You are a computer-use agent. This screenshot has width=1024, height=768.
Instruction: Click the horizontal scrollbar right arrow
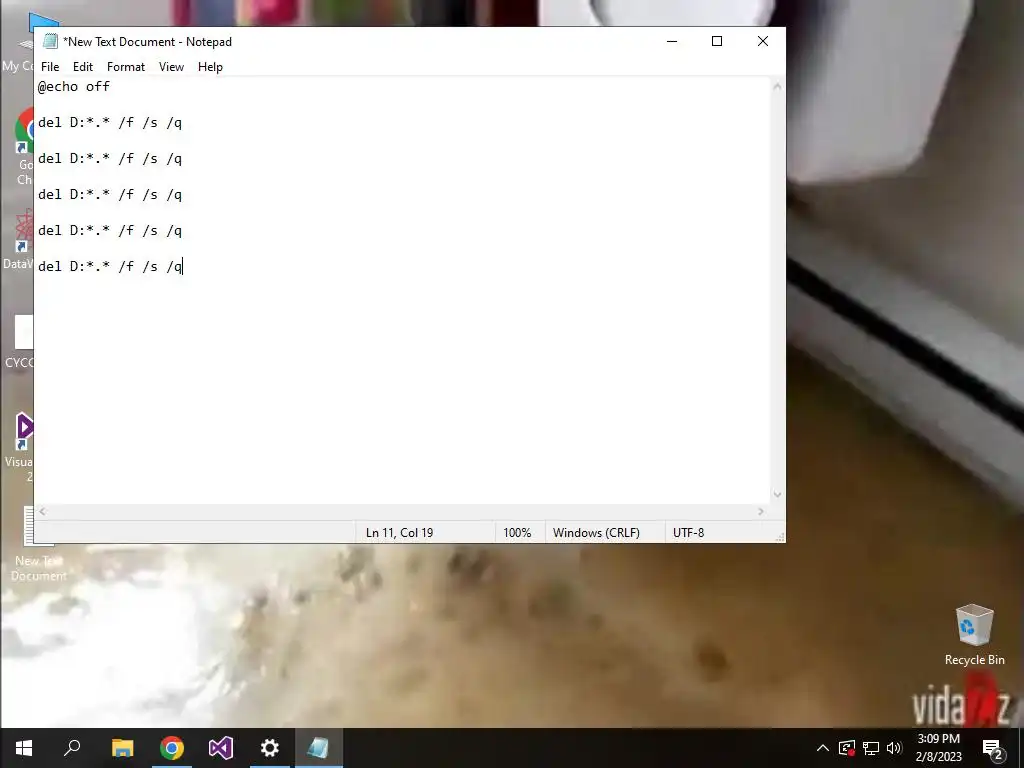click(761, 511)
